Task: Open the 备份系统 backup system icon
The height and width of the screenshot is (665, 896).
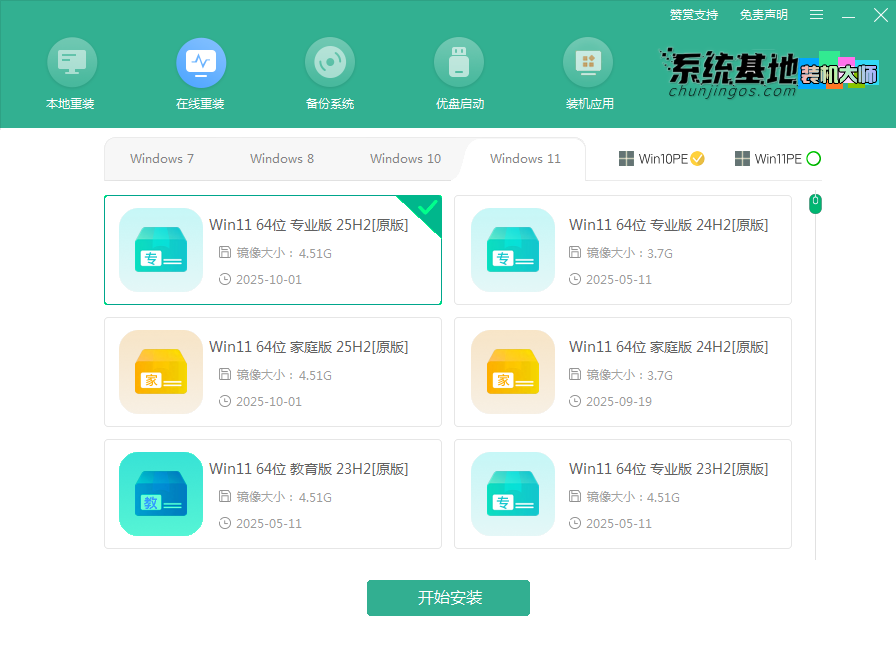Action: (x=329, y=64)
